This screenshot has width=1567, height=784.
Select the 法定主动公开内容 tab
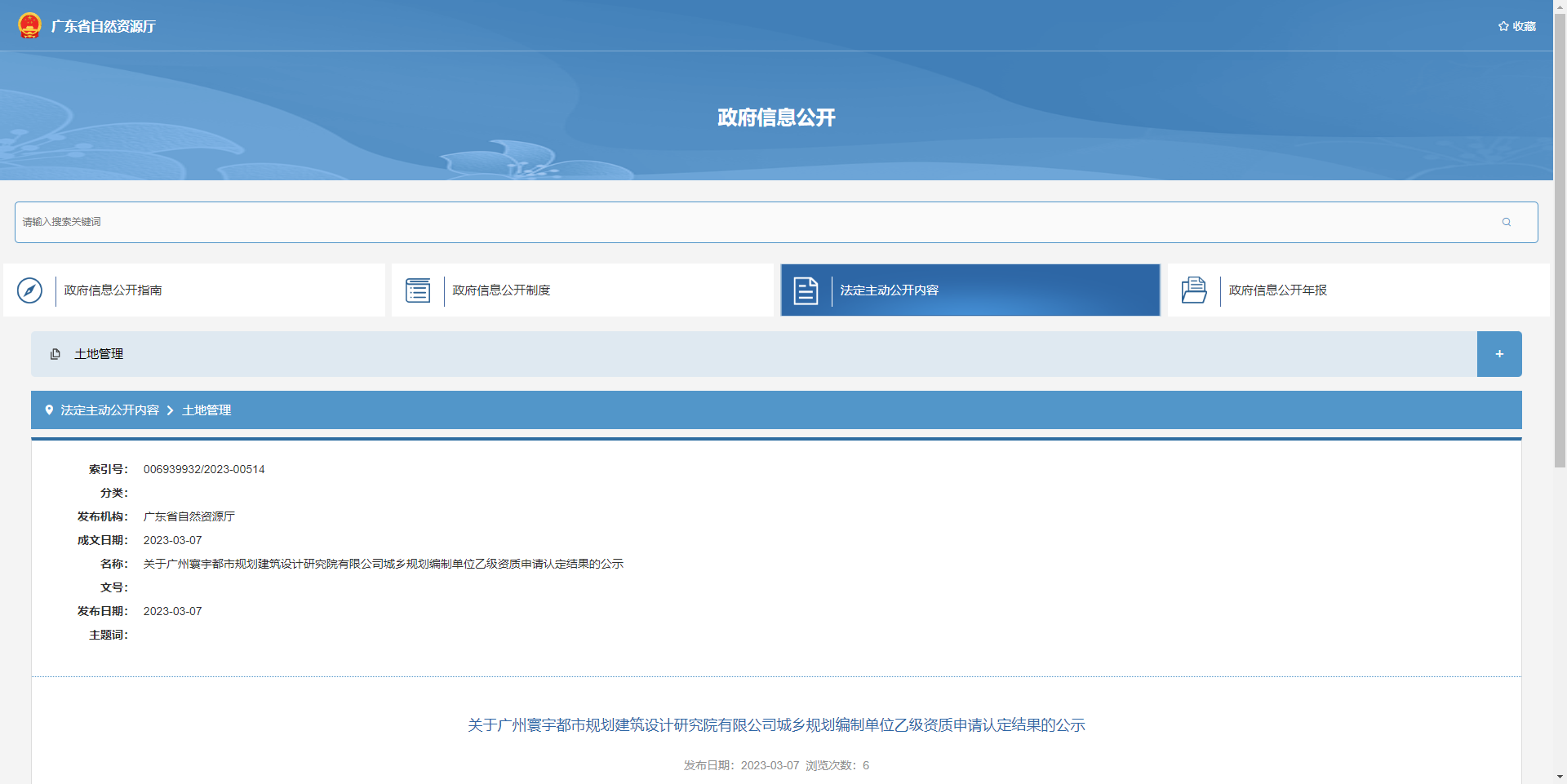[889, 290]
